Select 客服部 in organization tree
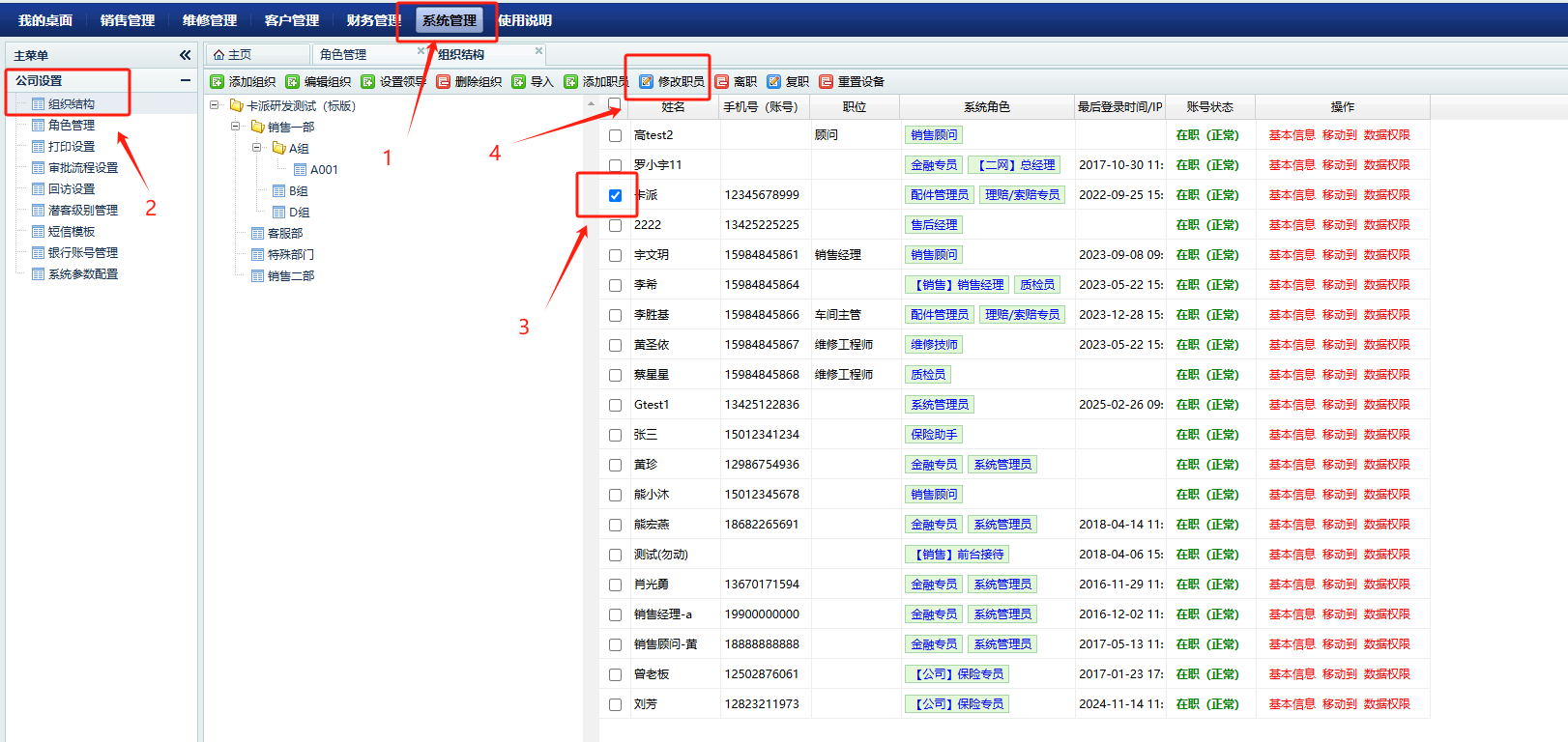 click(x=285, y=233)
